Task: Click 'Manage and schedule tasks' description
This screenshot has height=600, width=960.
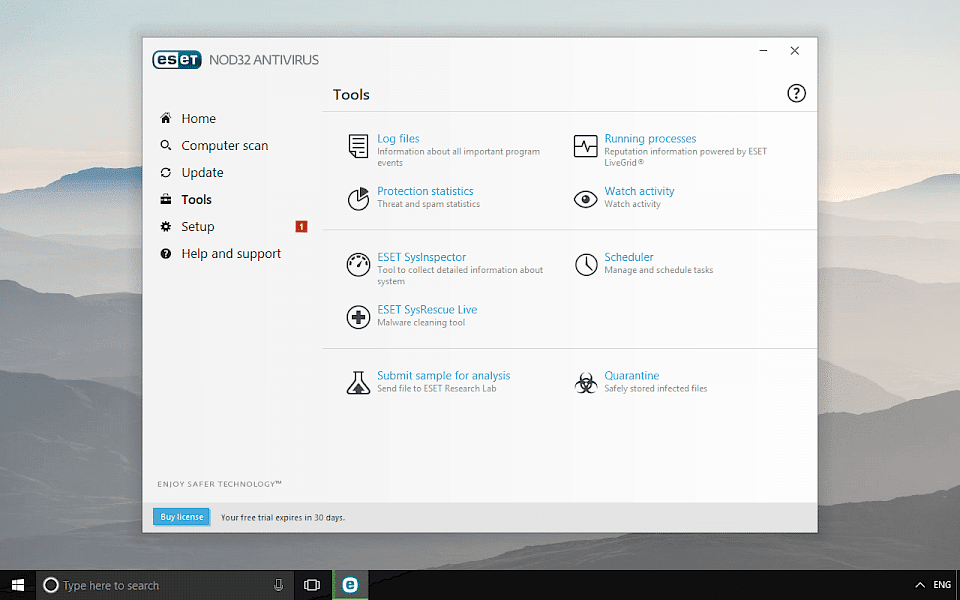Action: tap(659, 270)
